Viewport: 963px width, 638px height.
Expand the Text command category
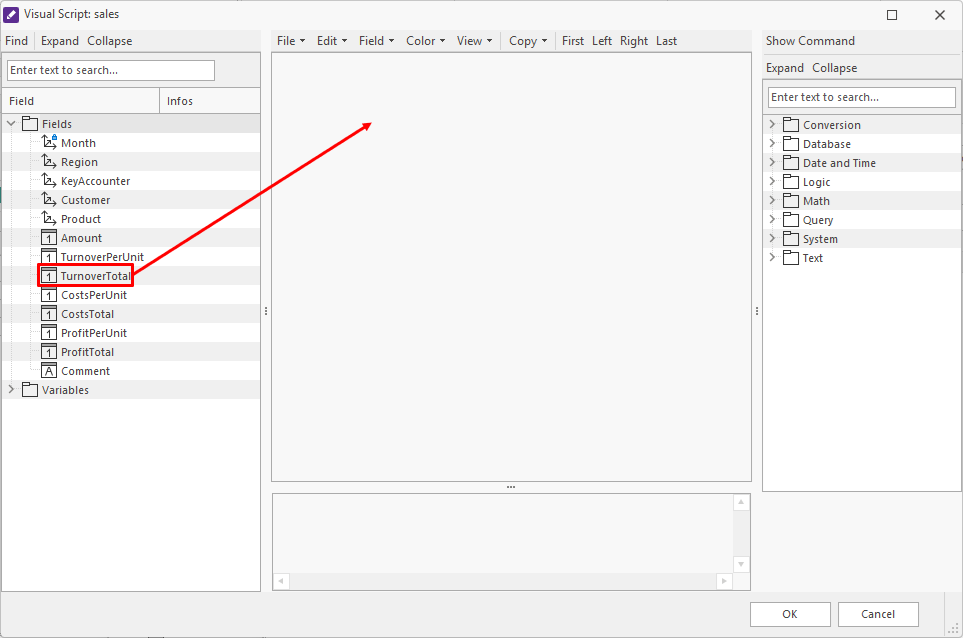coord(772,257)
